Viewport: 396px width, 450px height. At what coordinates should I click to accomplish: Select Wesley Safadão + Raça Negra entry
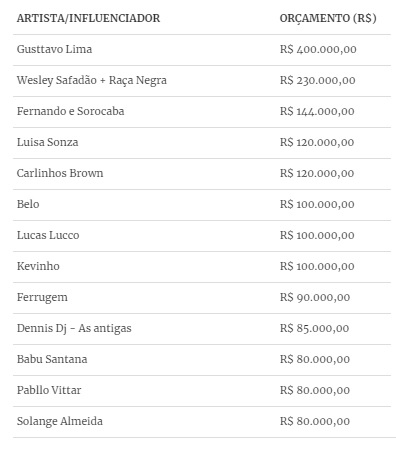tap(92, 80)
